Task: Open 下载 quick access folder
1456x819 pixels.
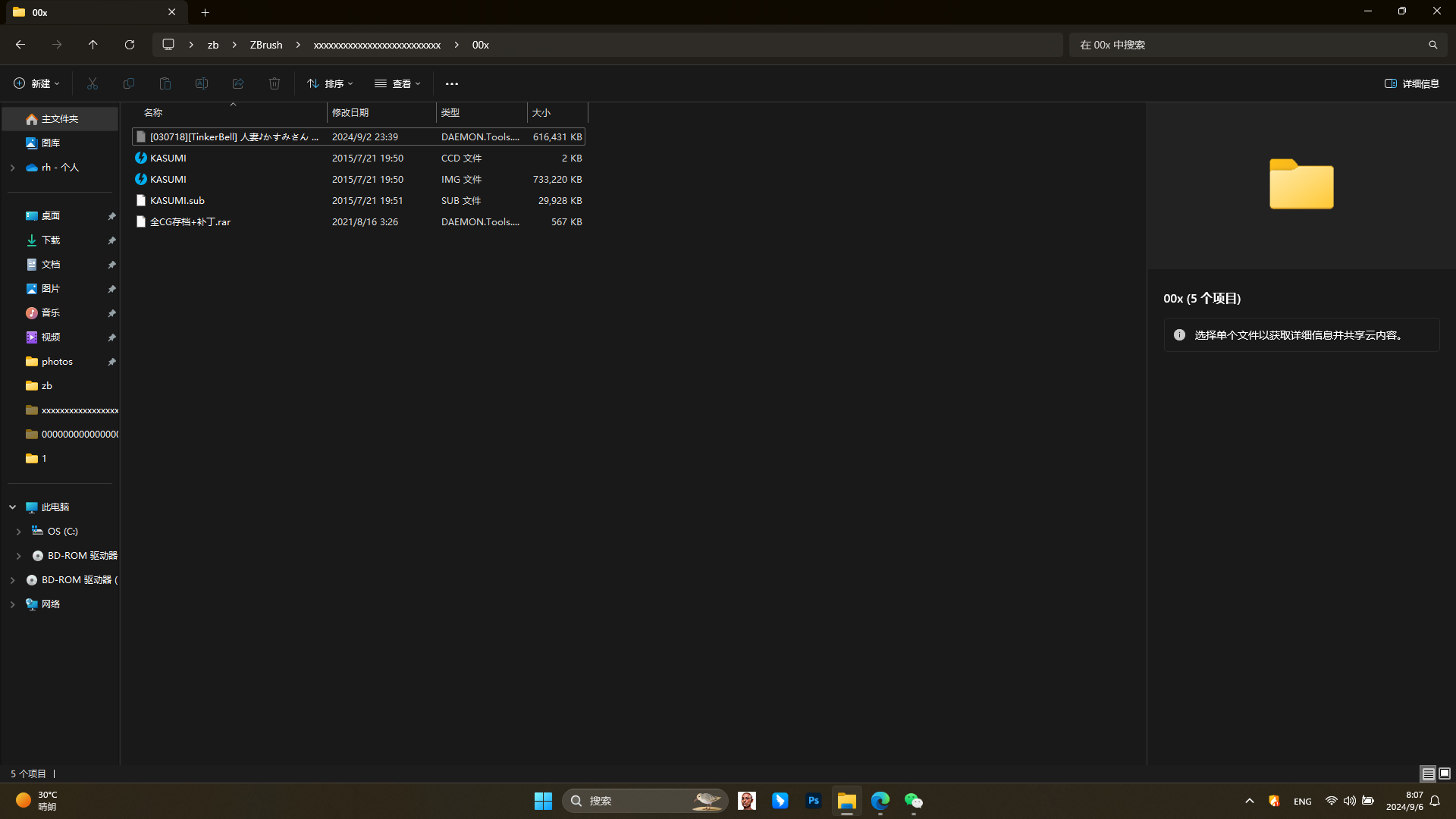Action: 51,240
